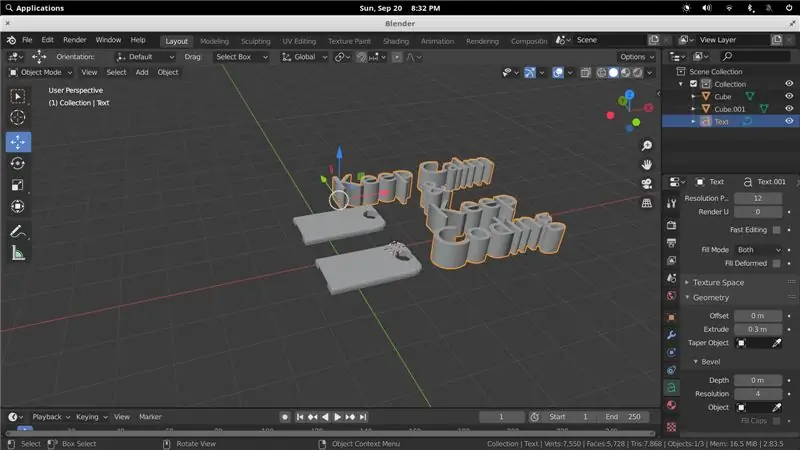Select the Annotate tool
The image size is (800, 450).
pos(18,232)
